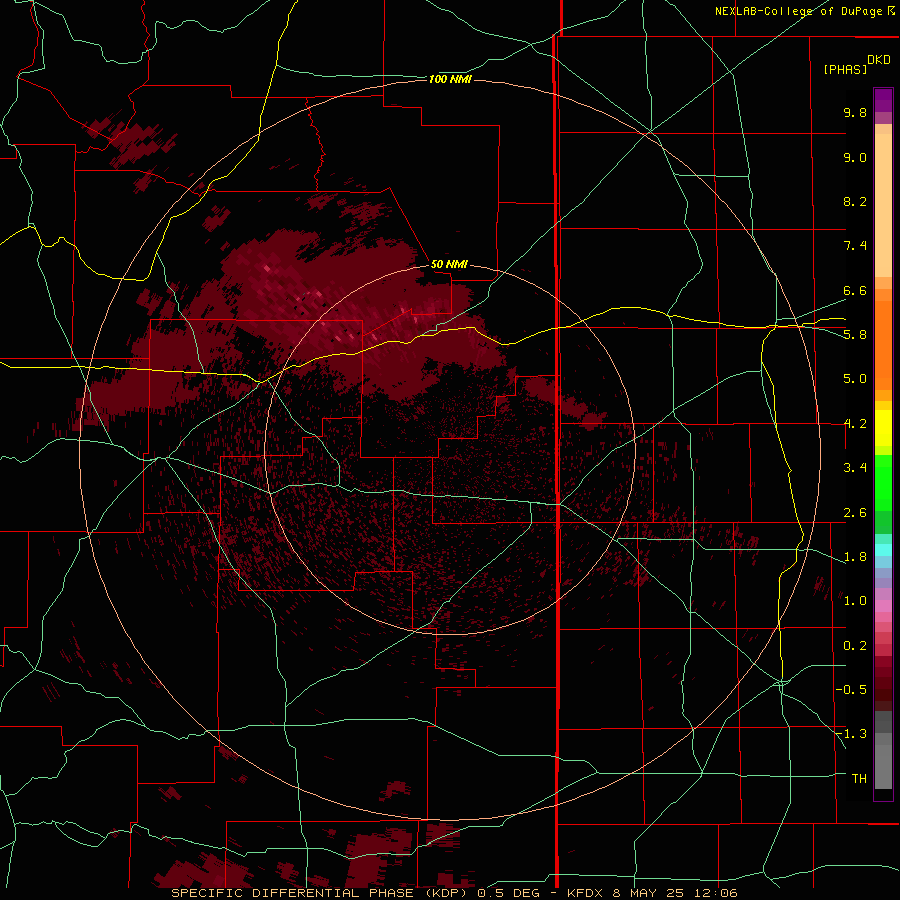The height and width of the screenshot is (900, 900).
Task: Click the -1.3 value on the color scale
Action: pyautogui.click(x=851, y=734)
